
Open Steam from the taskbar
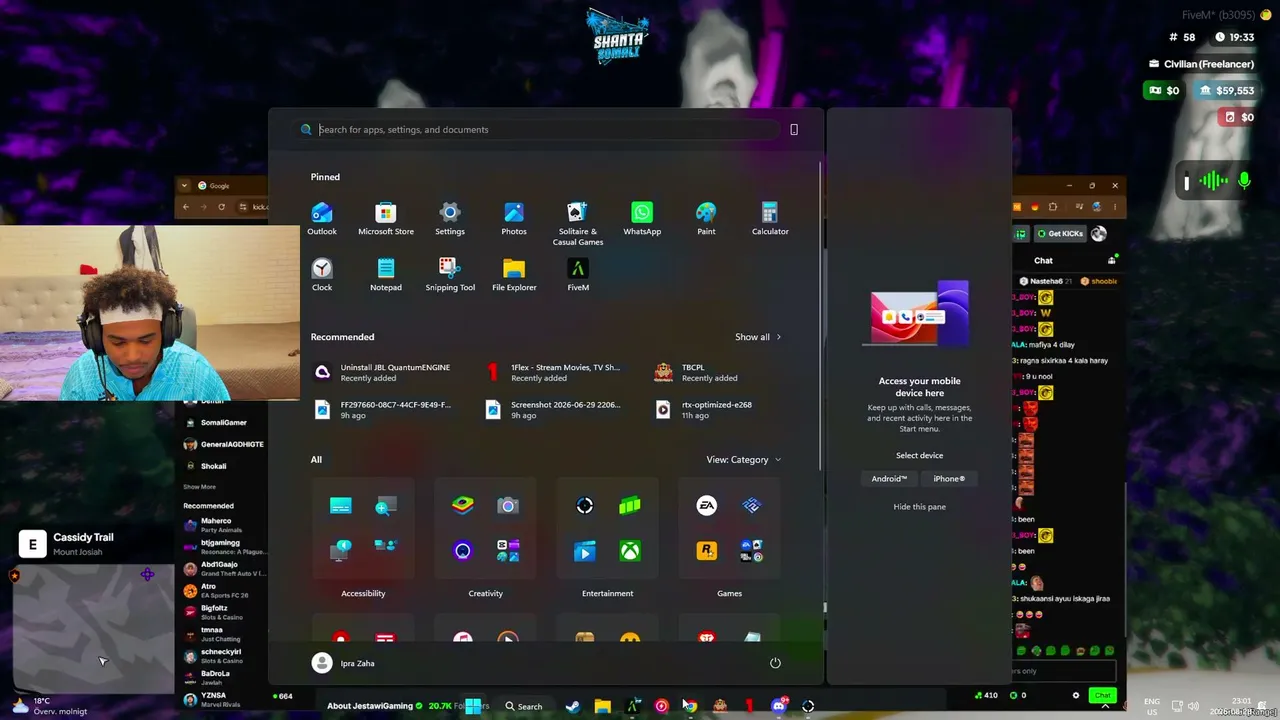pyautogui.click(x=573, y=706)
